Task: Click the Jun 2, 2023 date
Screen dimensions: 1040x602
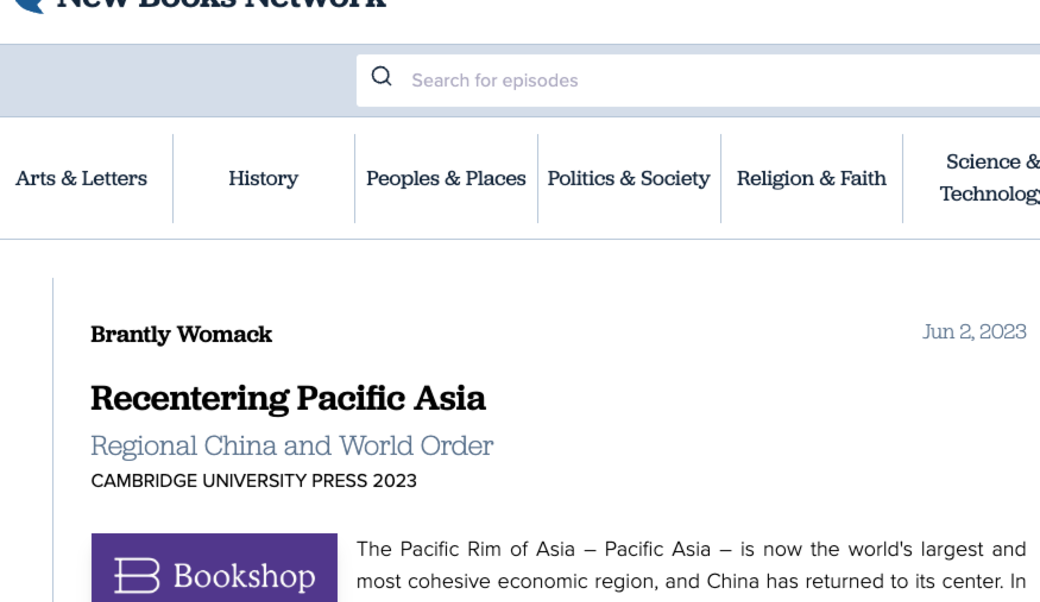Action: tap(973, 332)
